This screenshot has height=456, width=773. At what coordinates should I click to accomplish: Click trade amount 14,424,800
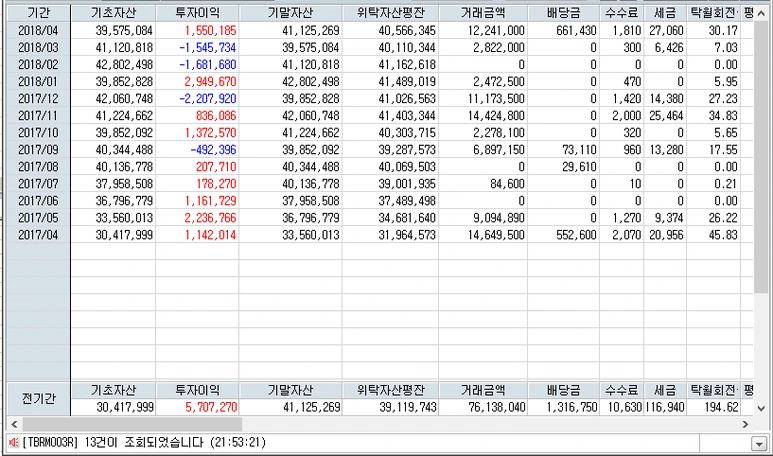pyautogui.click(x=496, y=116)
